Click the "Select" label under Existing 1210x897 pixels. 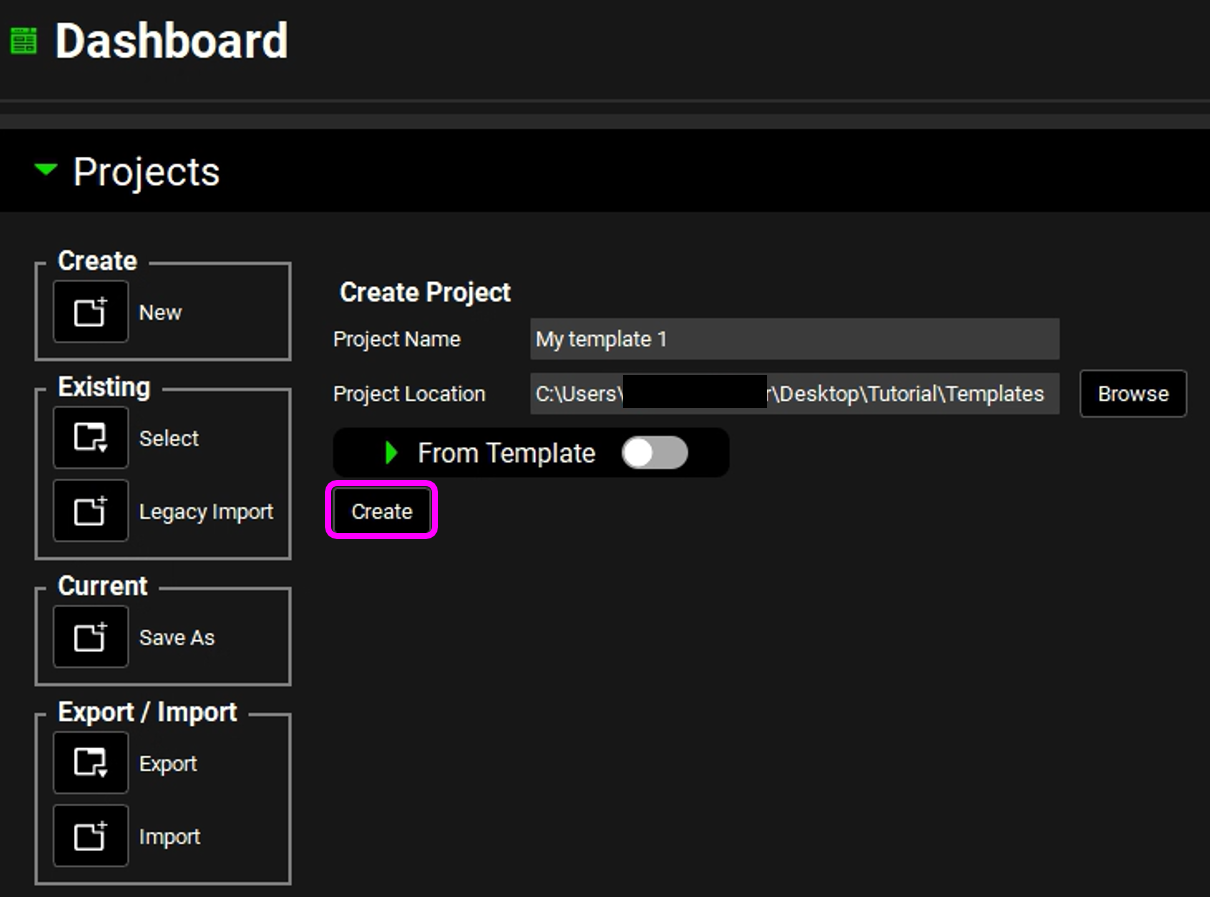tap(169, 438)
